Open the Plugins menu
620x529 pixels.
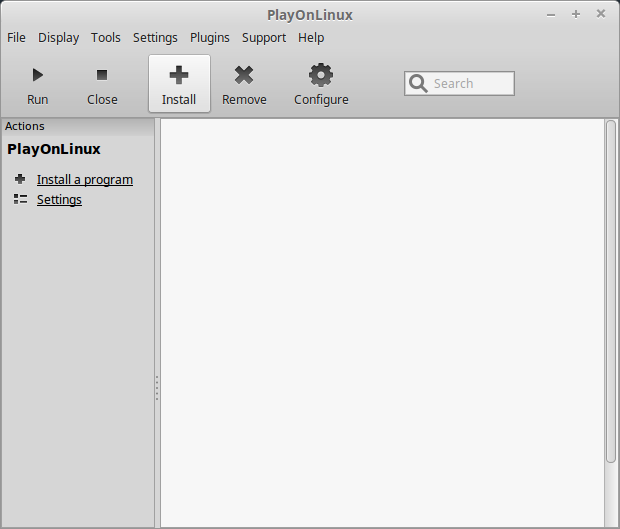210,38
